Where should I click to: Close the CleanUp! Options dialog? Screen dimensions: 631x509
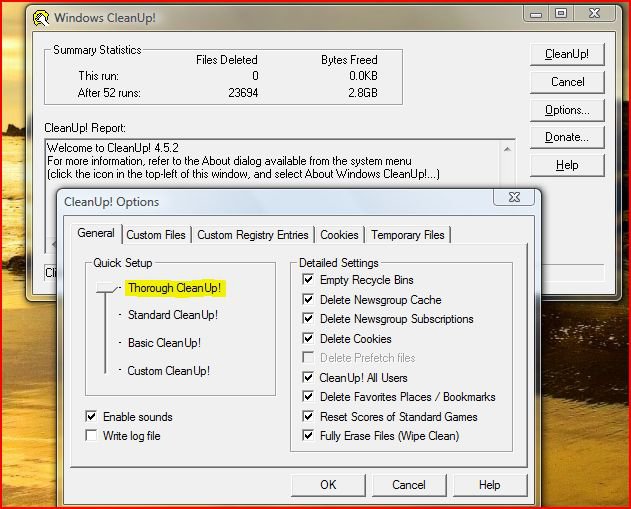(x=514, y=197)
